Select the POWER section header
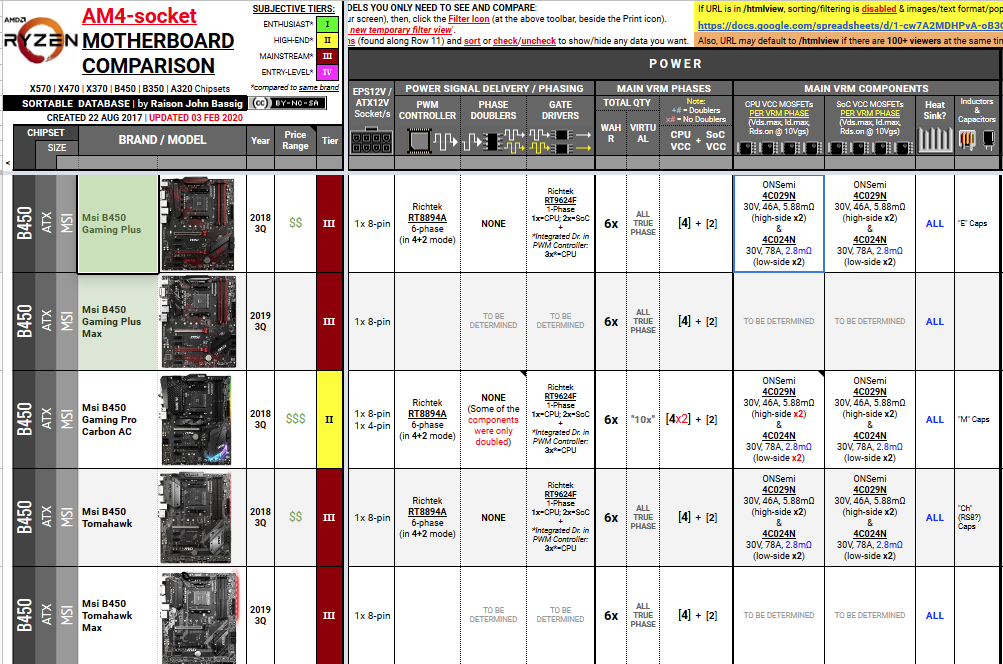Screen dimensions: 1003x664 675,64
